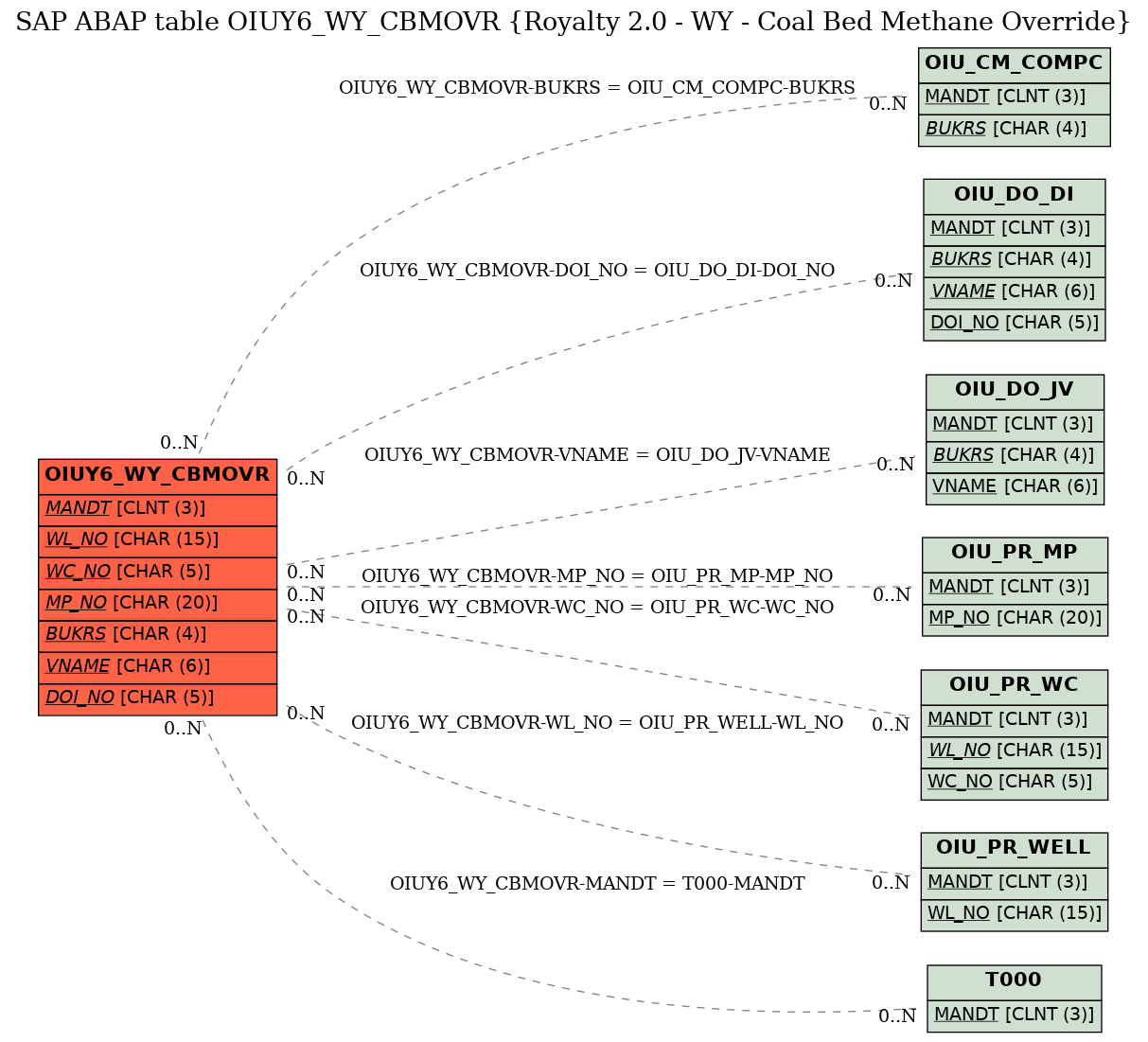Click the diagram title SAP ABAP table OIUY6_WY_CBMOVR

coord(574,22)
